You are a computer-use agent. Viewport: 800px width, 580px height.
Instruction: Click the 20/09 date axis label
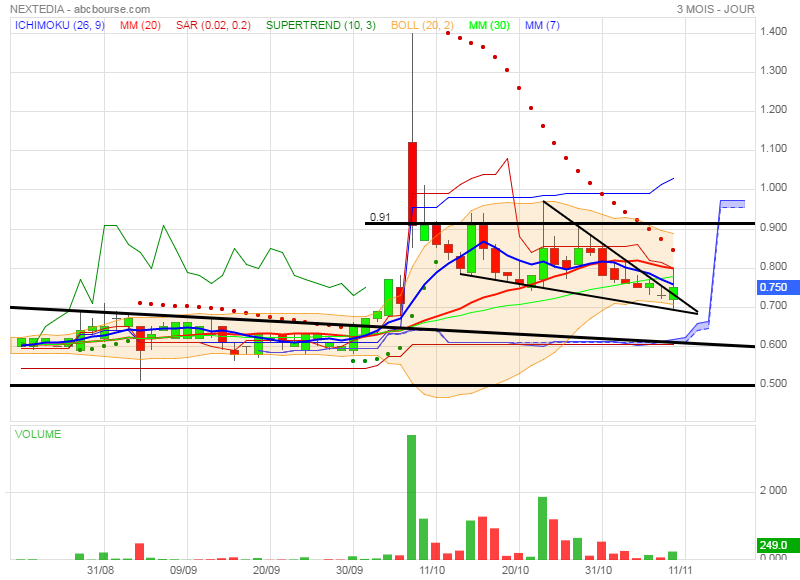(266, 570)
